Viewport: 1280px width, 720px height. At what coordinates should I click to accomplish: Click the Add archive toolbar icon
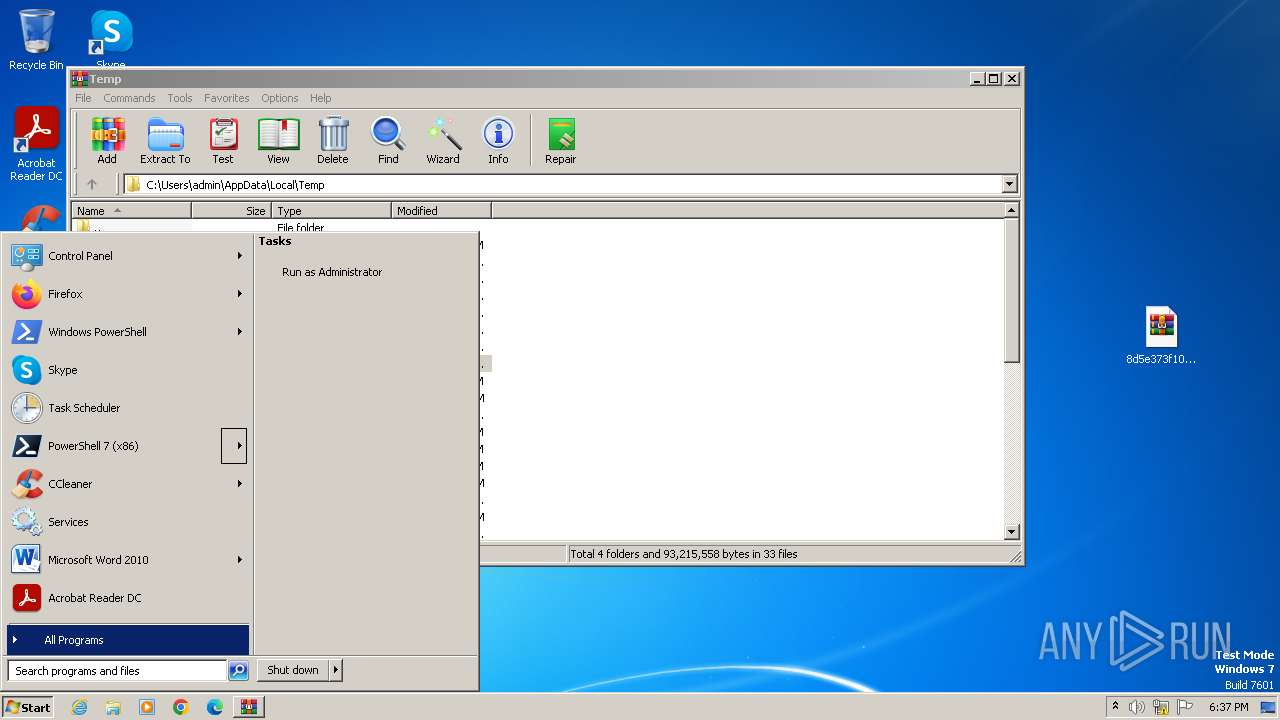tap(107, 141)
